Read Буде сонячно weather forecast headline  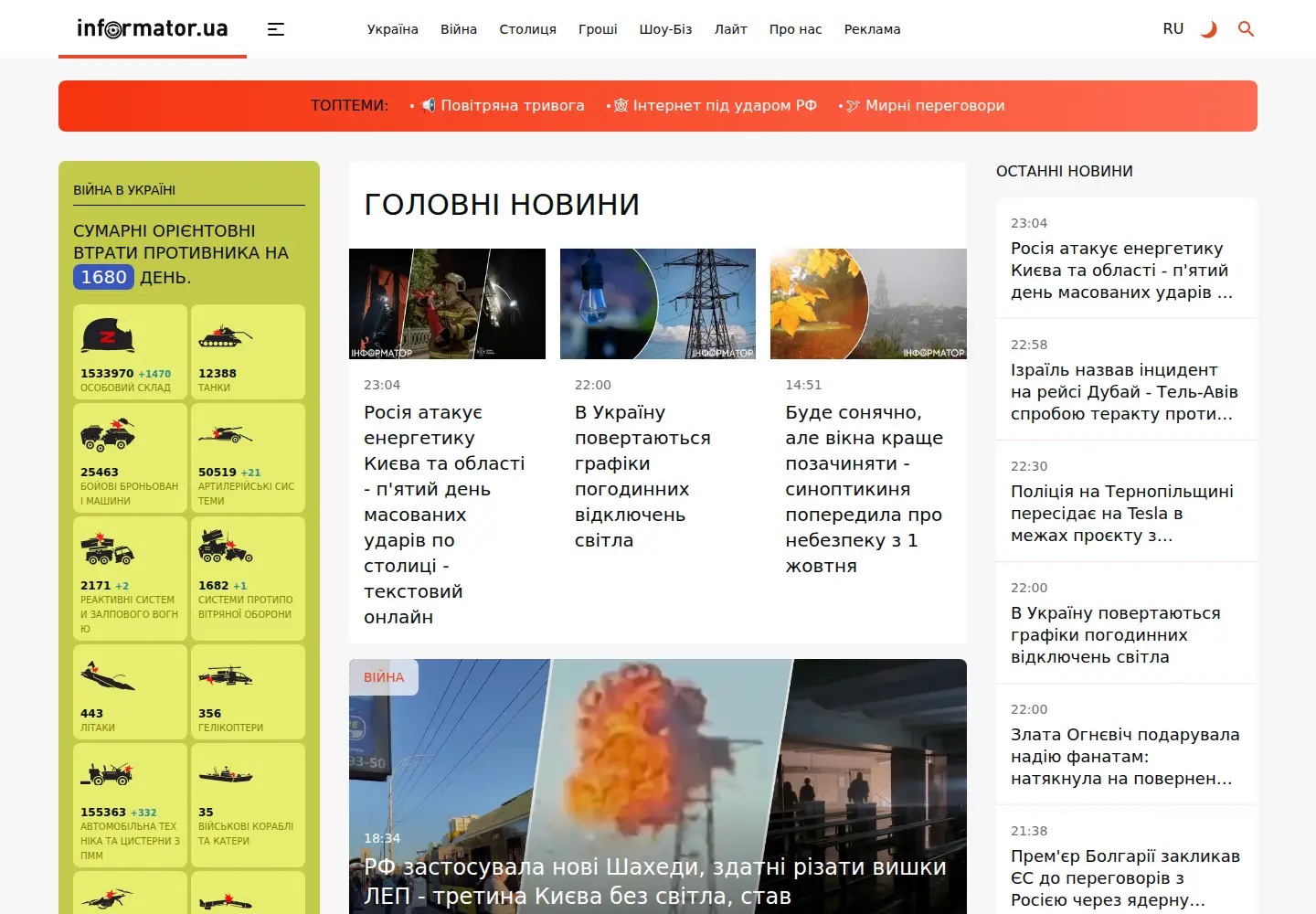coord(865,489)
